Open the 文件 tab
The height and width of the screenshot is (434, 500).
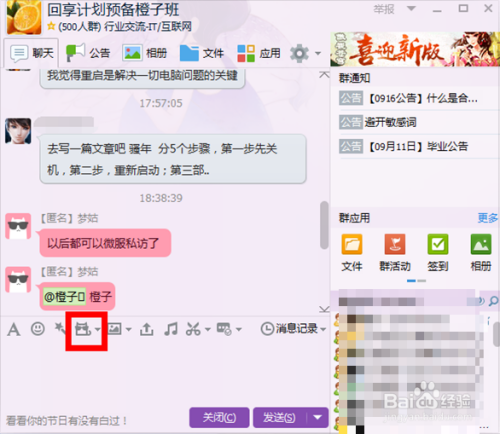pos(202,53)
